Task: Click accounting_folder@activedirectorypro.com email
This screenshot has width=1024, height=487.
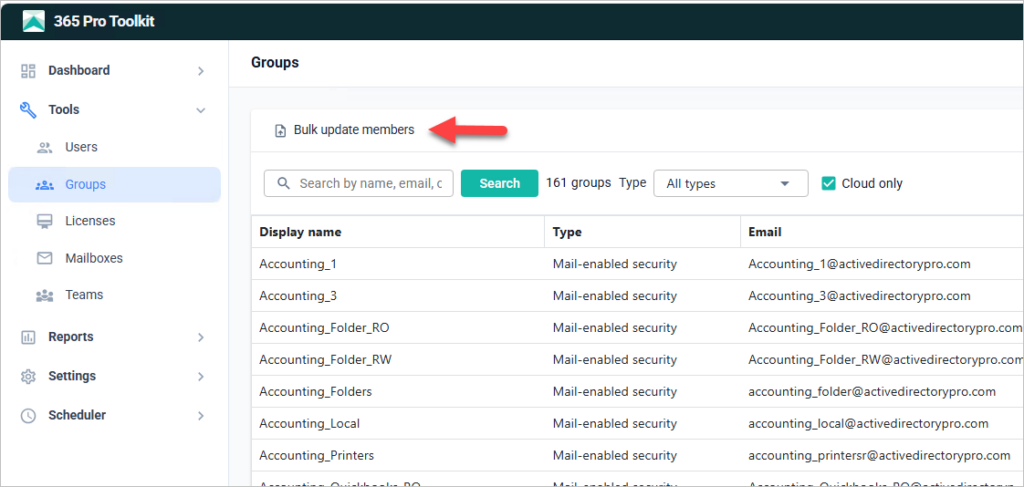Action: pyautogui.click(x=872, y=392)
